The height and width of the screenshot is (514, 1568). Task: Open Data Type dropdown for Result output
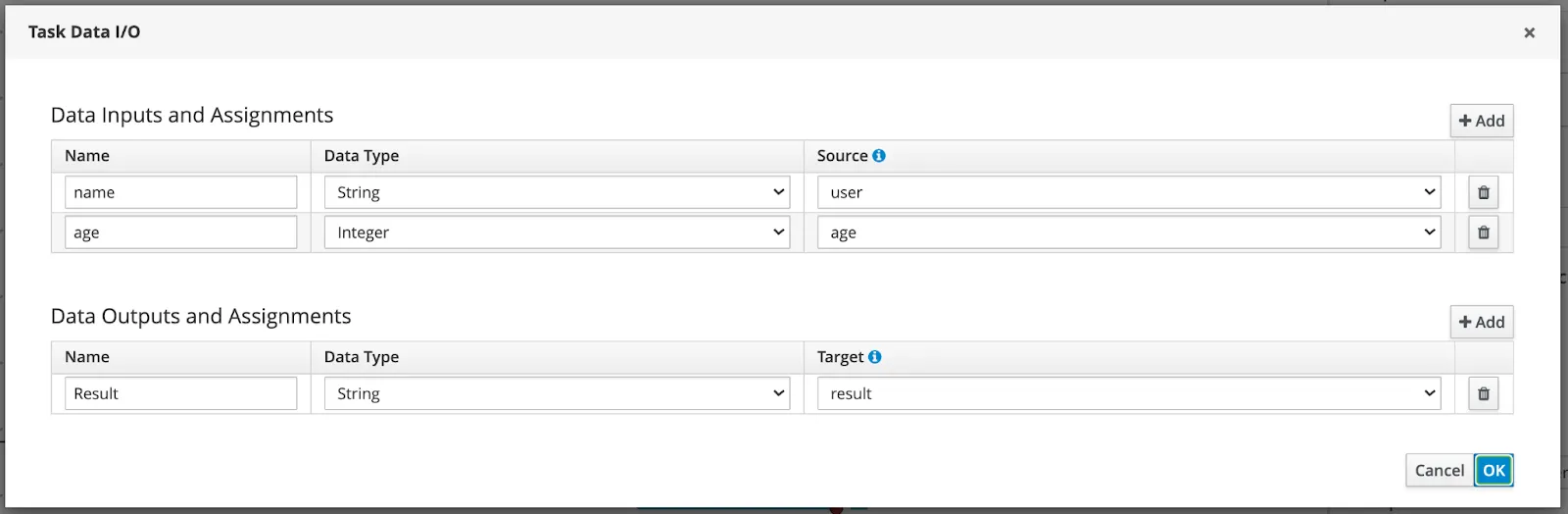[x=557, y=393]
